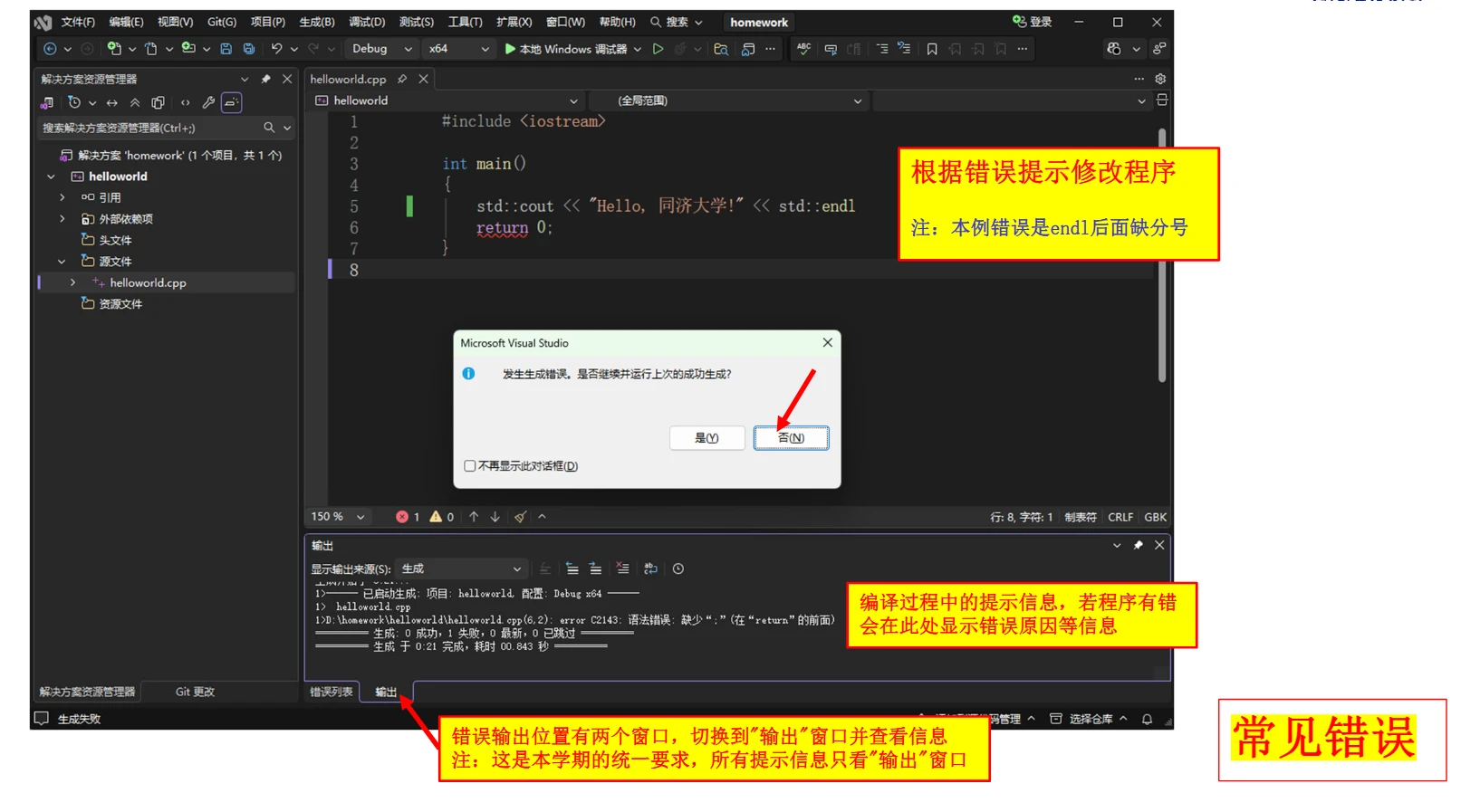Click the Live Share icon

[1158, 49]
